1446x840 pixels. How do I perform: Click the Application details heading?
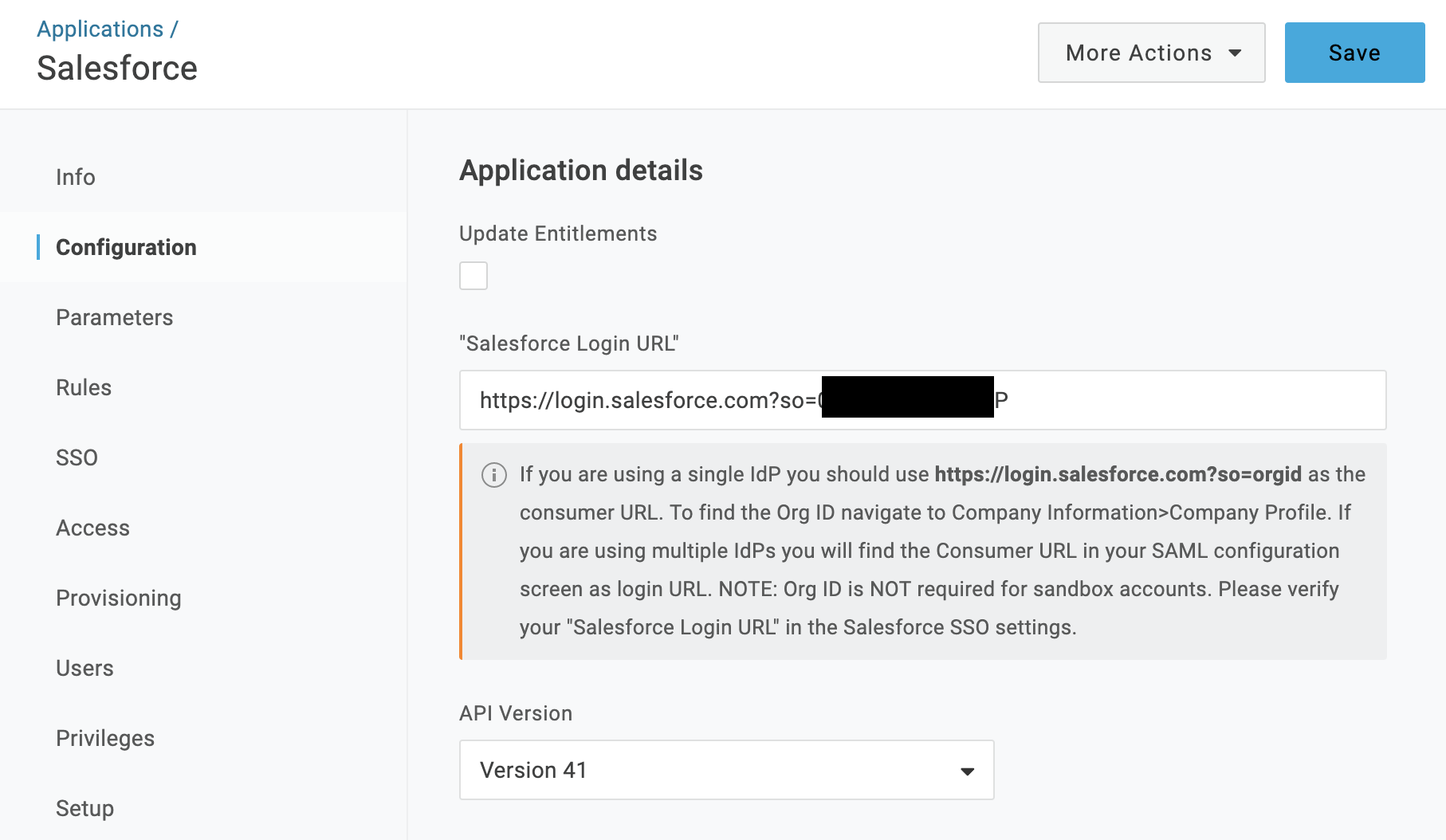581,171
